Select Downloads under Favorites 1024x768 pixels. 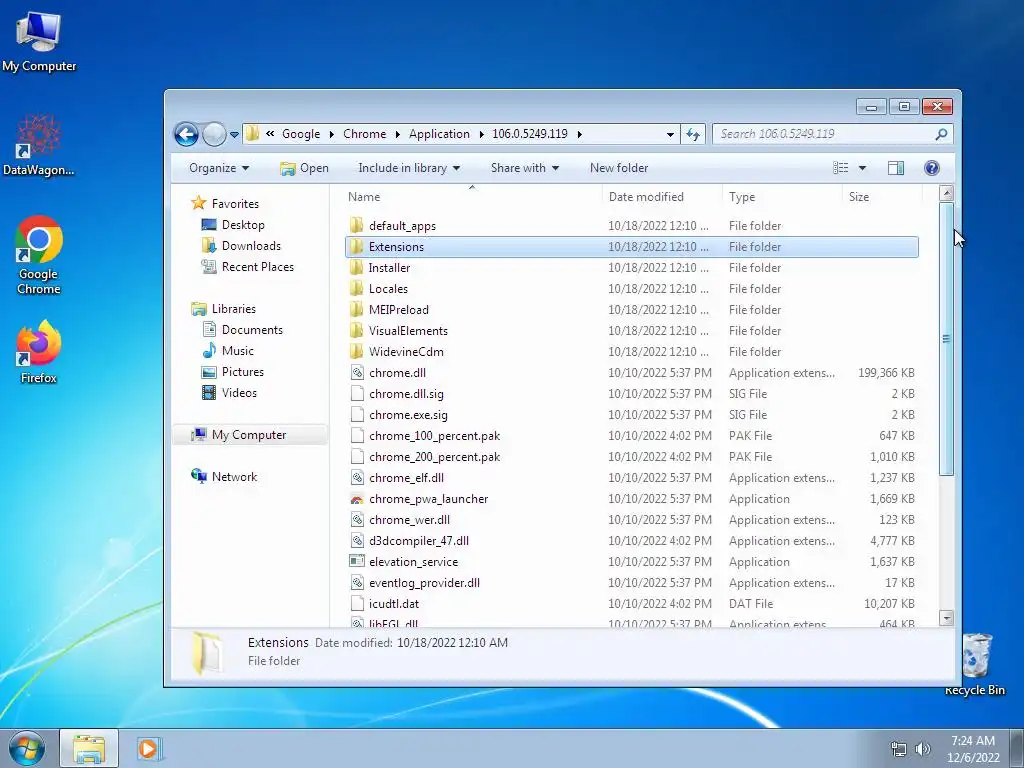tap(241, 246)
